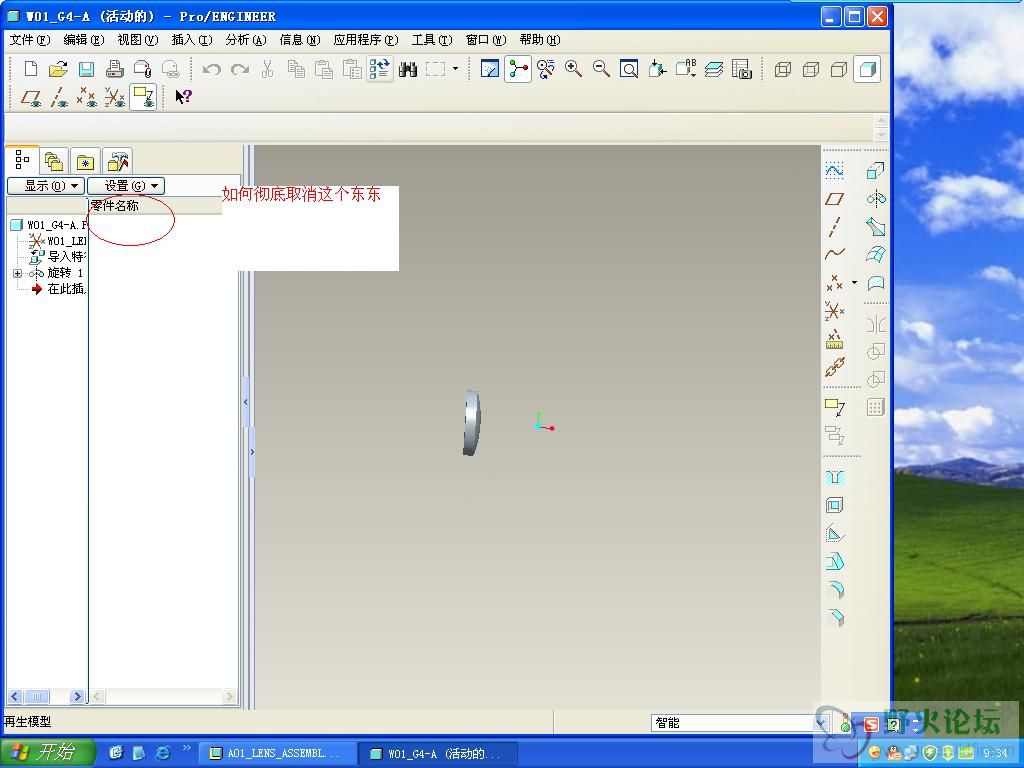Click the Refit model to screen icon
The height and width of the screenshot is (768, 1024).
pyautogui.click(x=629, y=69)
